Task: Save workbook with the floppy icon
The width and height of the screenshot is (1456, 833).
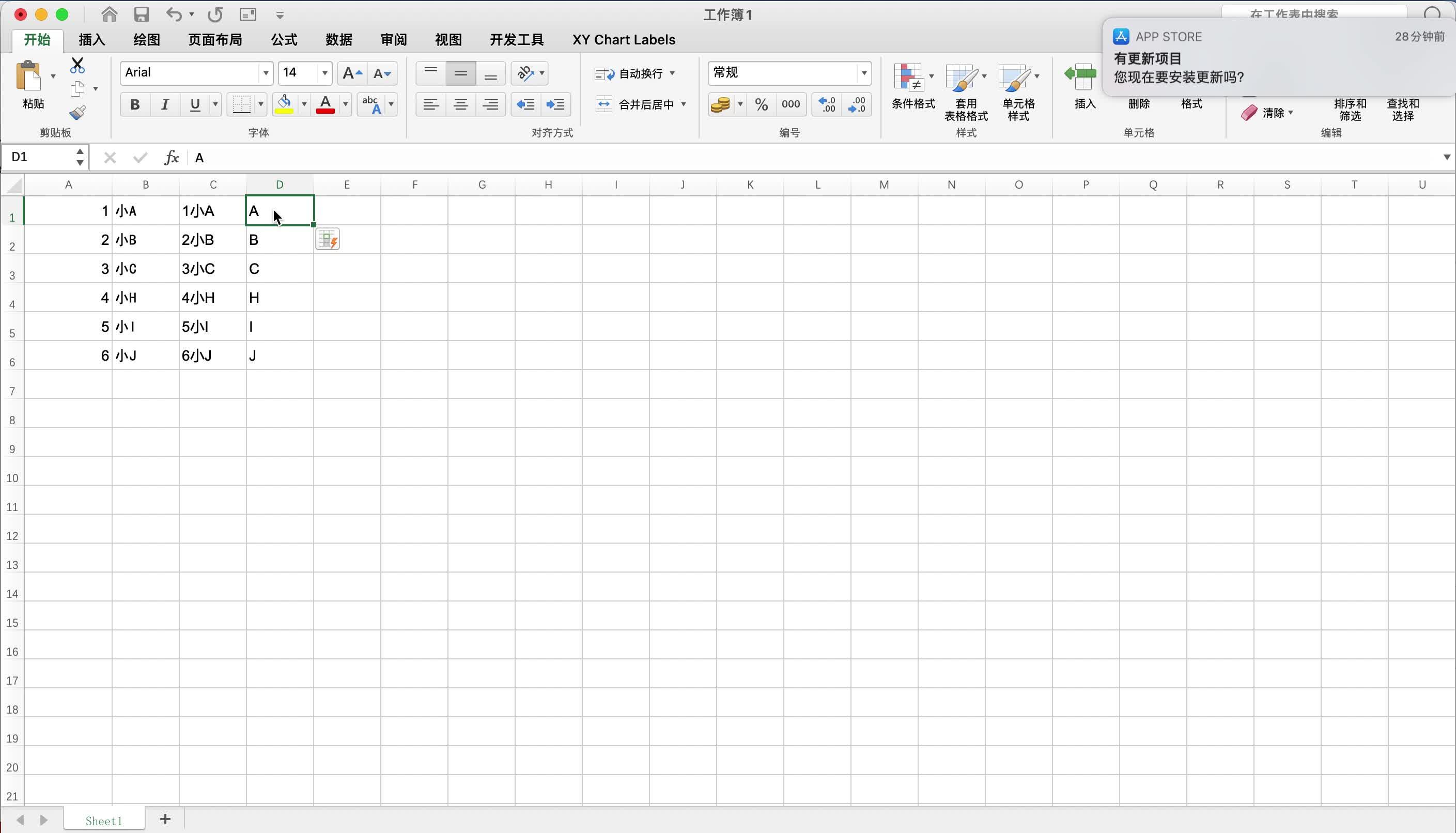Action: (x=141, y=14)
